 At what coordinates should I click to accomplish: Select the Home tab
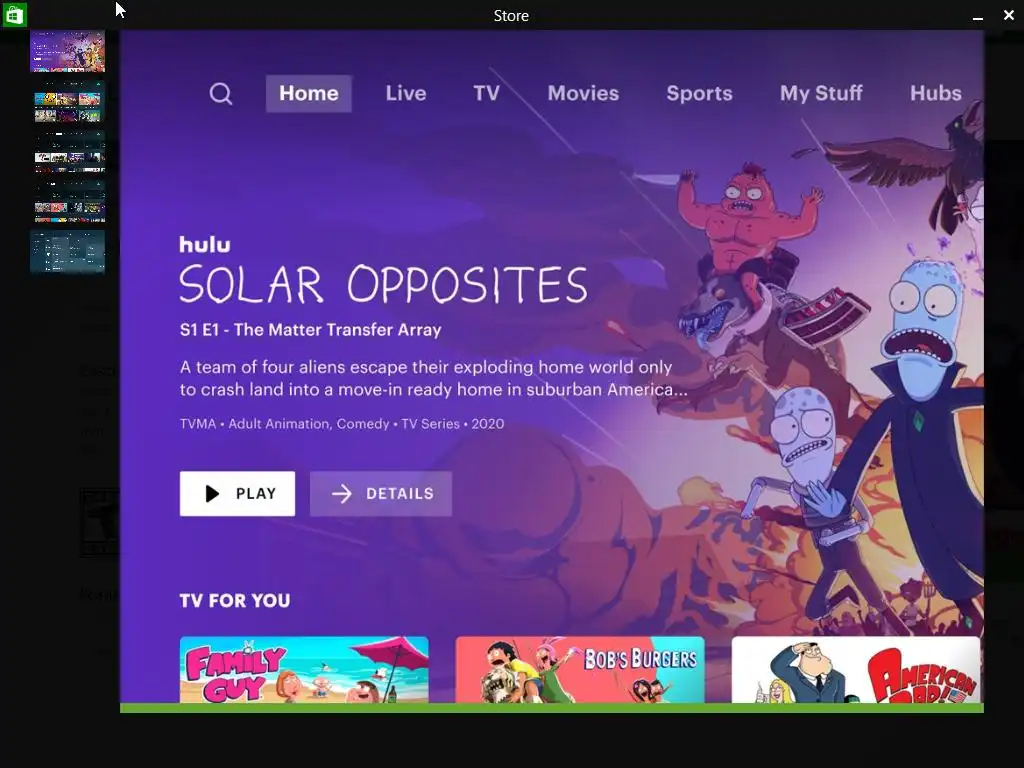(308, 93)
